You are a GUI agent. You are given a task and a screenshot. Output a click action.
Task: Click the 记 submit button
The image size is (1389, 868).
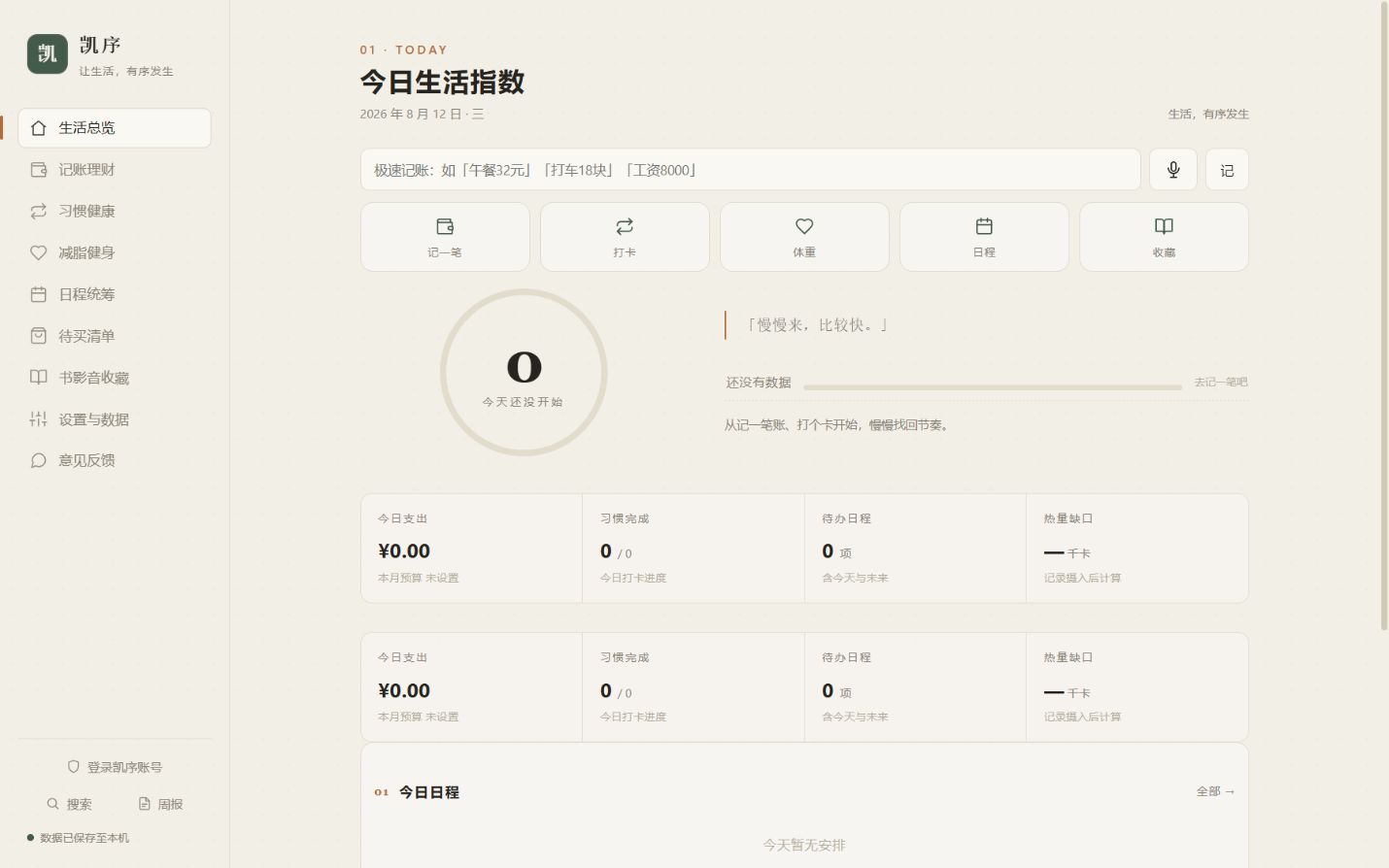(x=1227, y=170)
